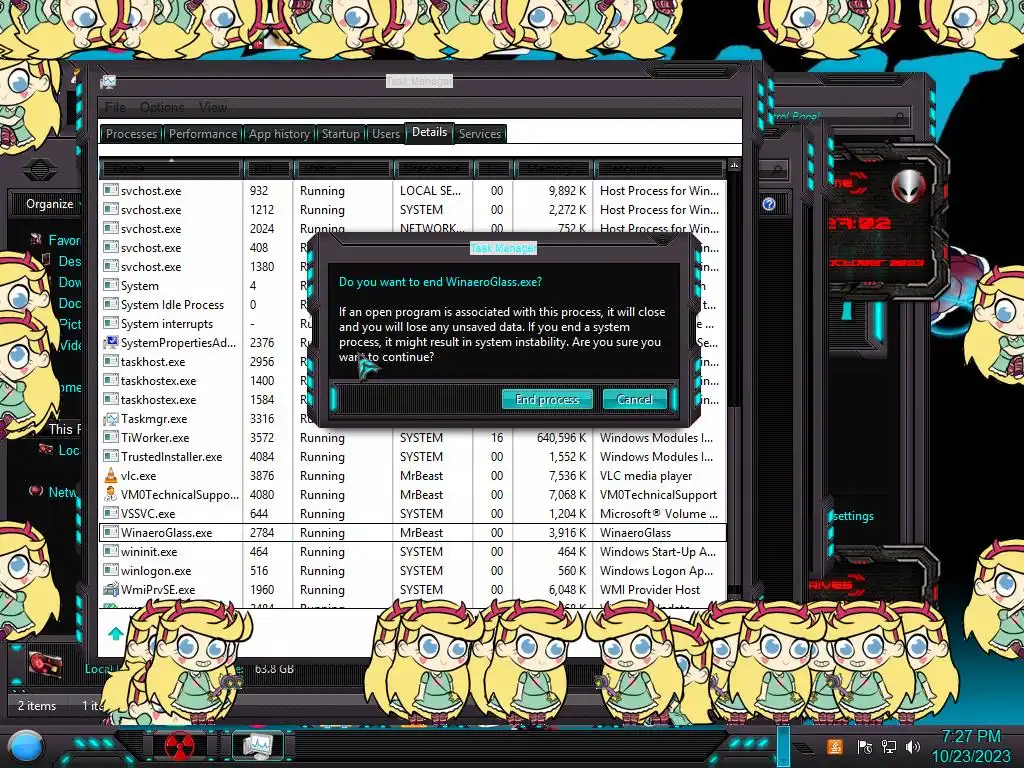
Task: Click the VLC media player description
Action: 646,475
